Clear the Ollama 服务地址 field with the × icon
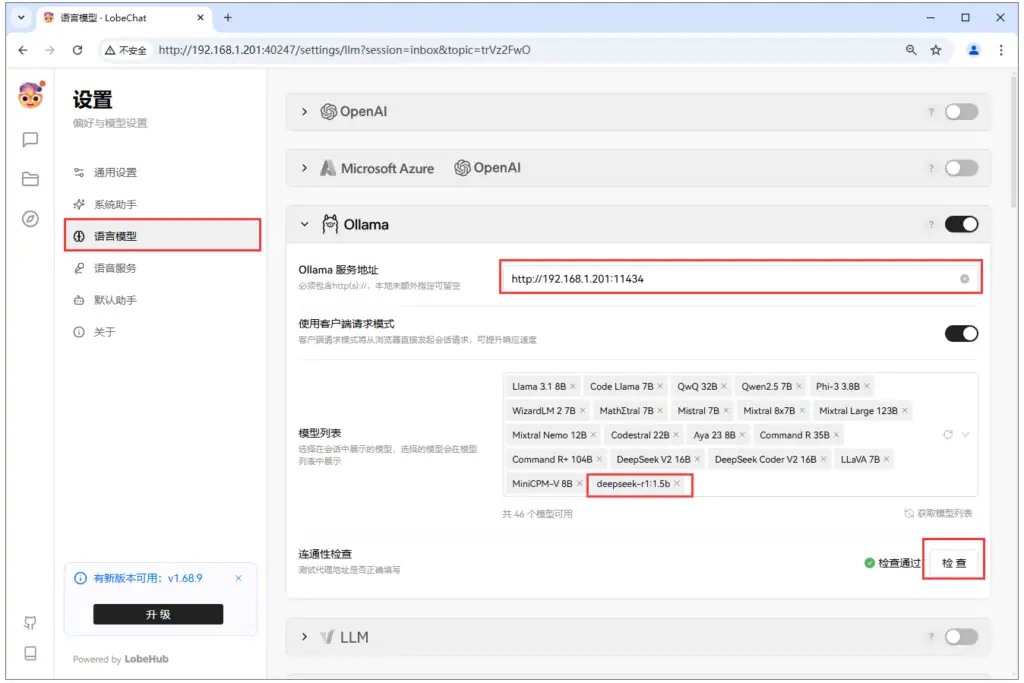Screen dimensions: 1024x683 pos(963,278)
